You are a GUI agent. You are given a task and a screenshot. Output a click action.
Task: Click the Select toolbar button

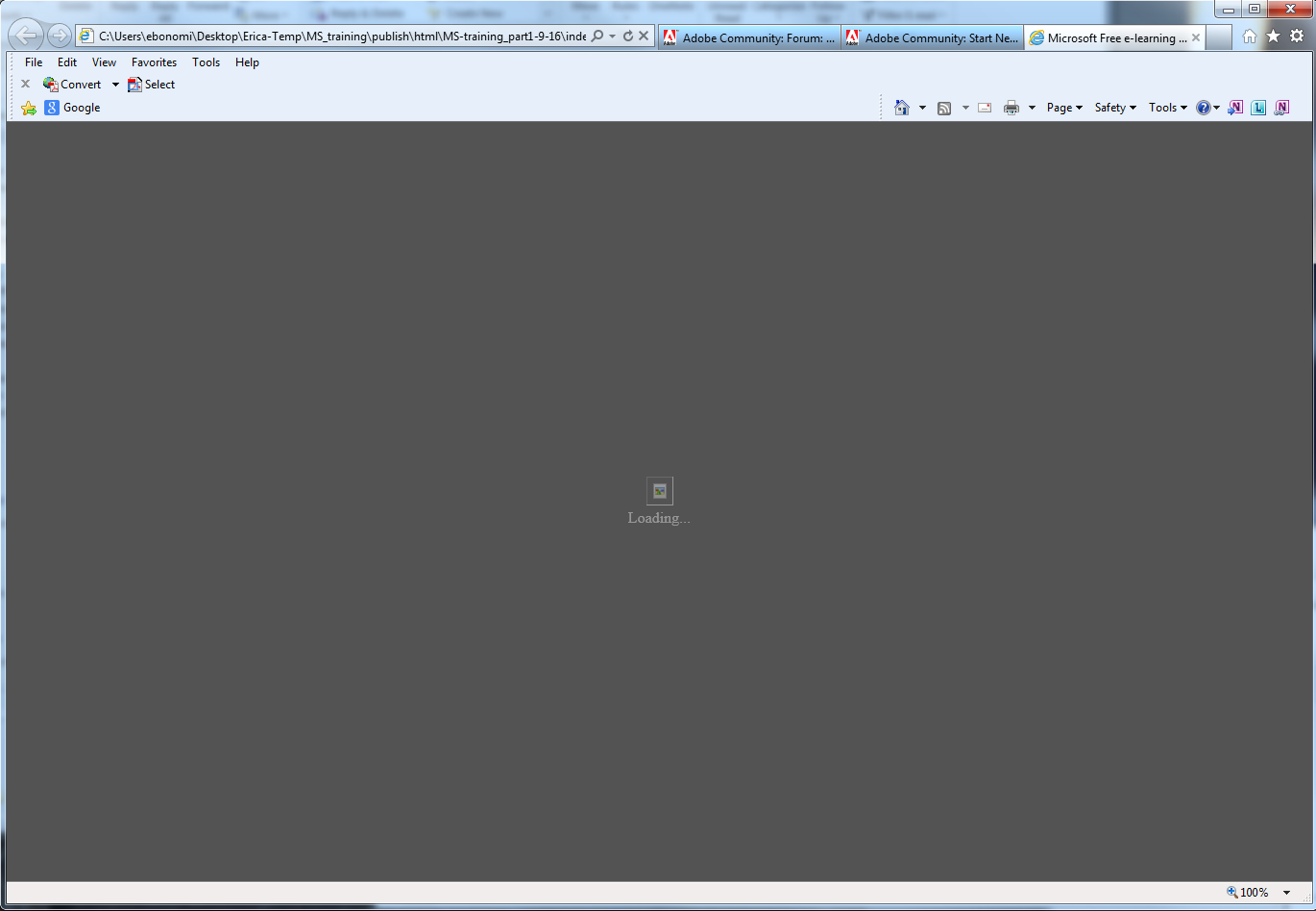tap(151, 84)
